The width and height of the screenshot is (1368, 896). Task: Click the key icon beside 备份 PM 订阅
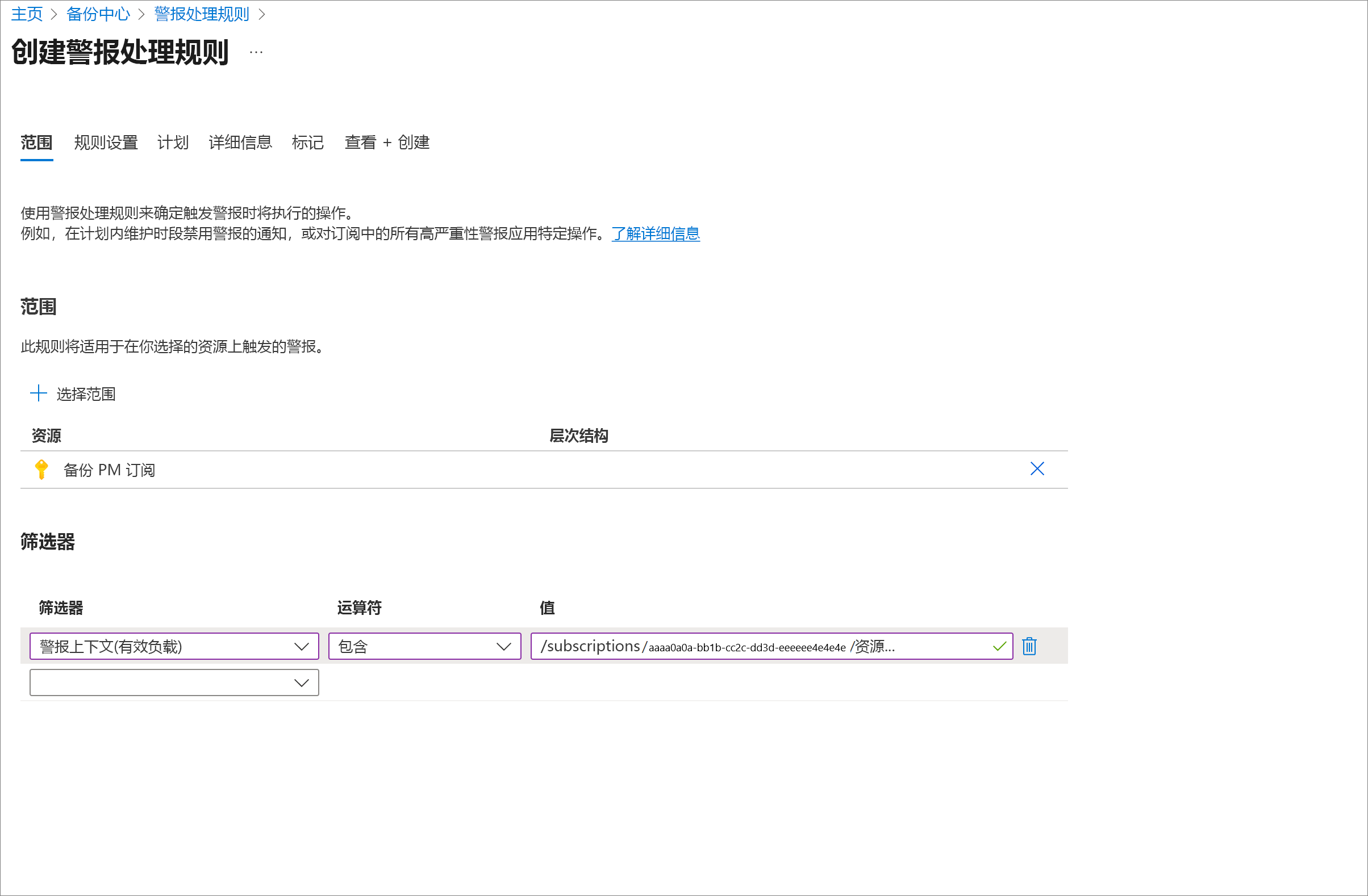pos(41,469)
